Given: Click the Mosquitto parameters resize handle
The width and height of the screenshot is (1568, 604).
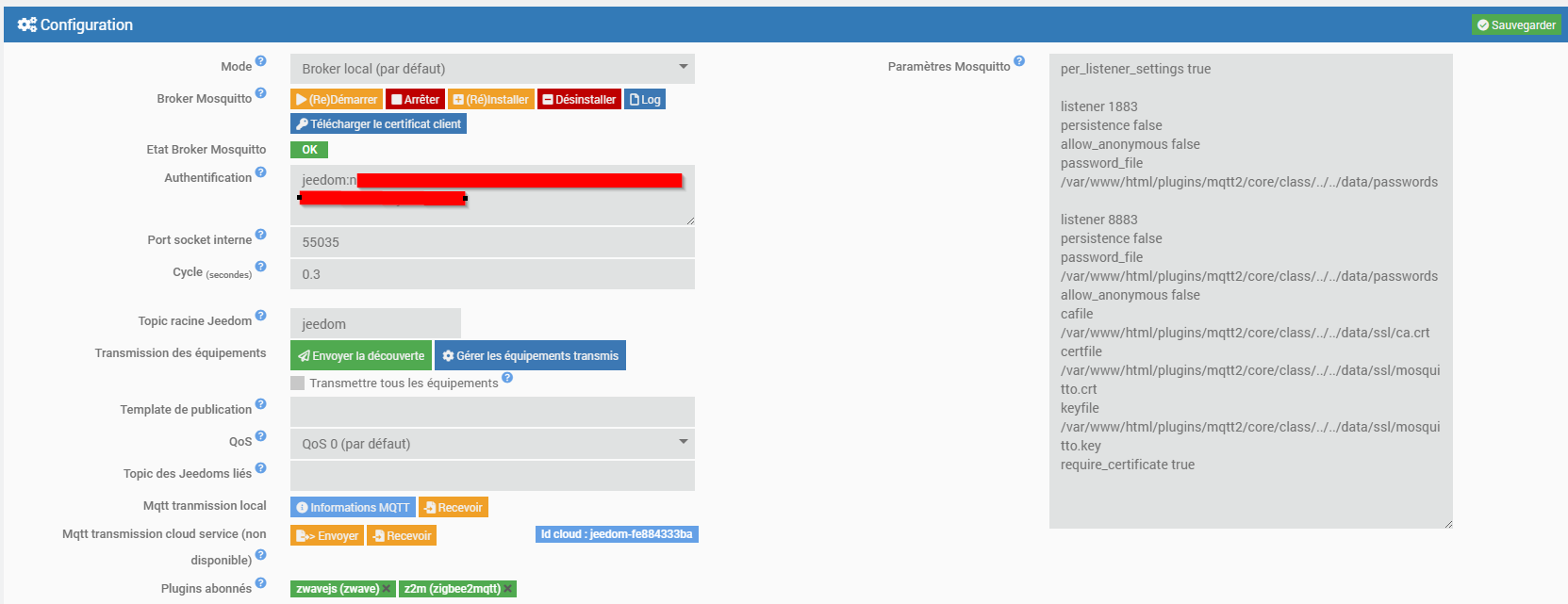Looking at the screenshot, I should coord(1447,523).
